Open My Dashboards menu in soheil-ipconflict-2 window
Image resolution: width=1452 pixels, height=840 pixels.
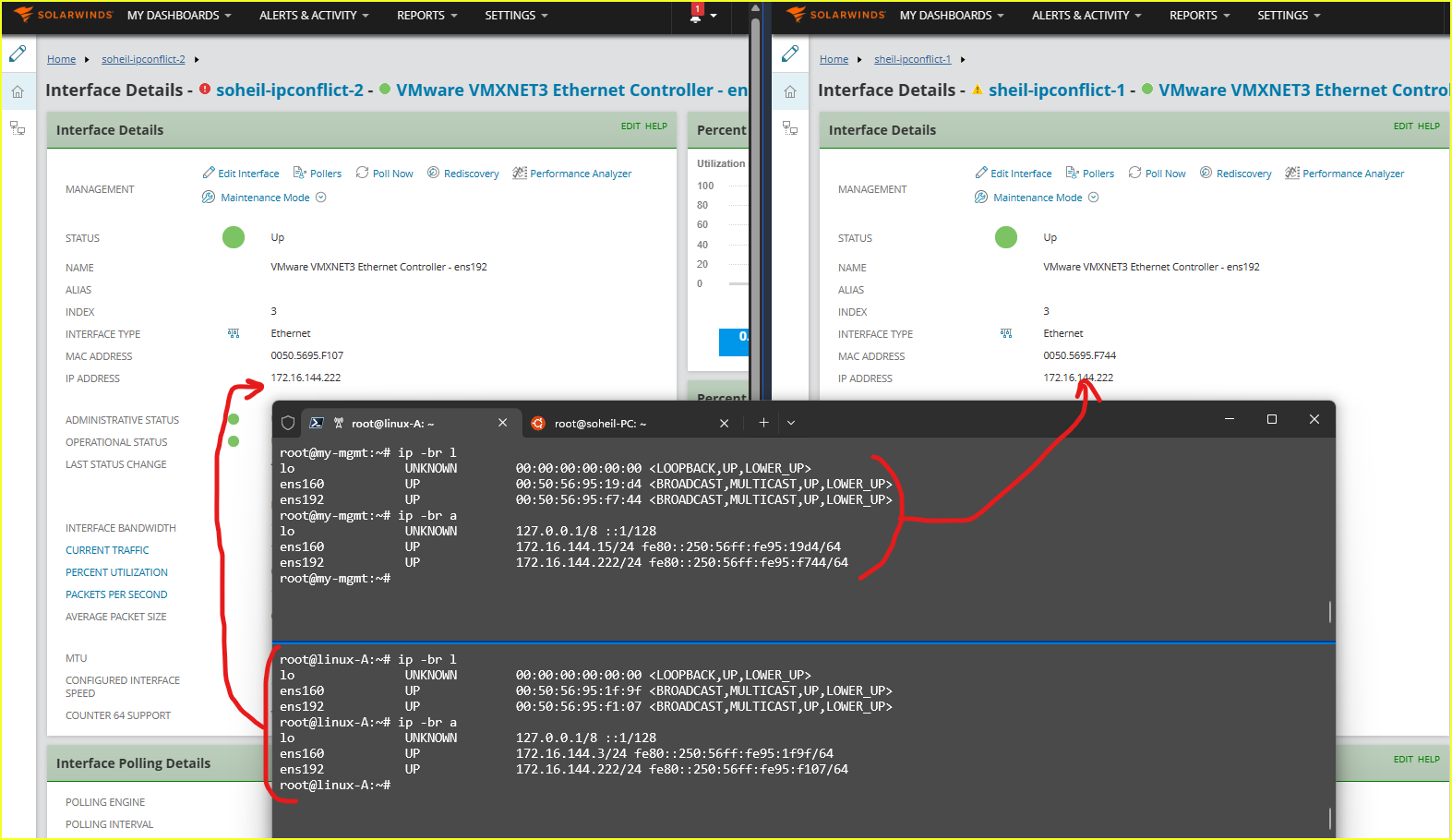pyautogui.click(x=179, y=16)
